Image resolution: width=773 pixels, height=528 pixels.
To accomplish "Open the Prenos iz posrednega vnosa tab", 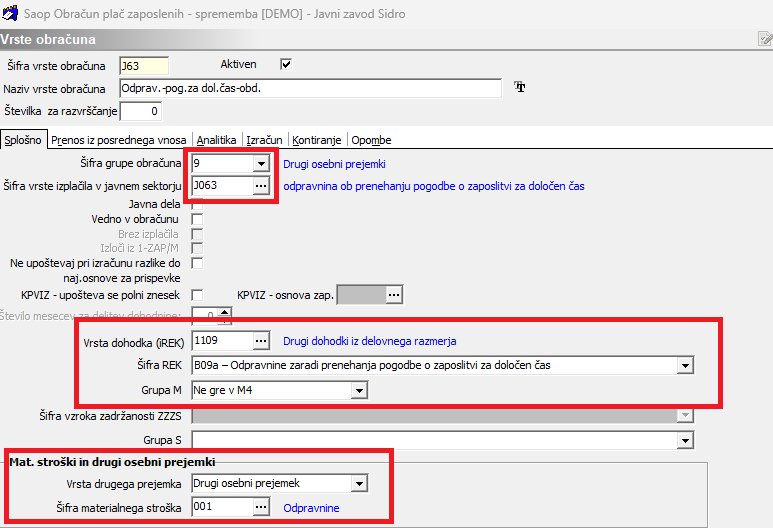I will click(119, 141).
